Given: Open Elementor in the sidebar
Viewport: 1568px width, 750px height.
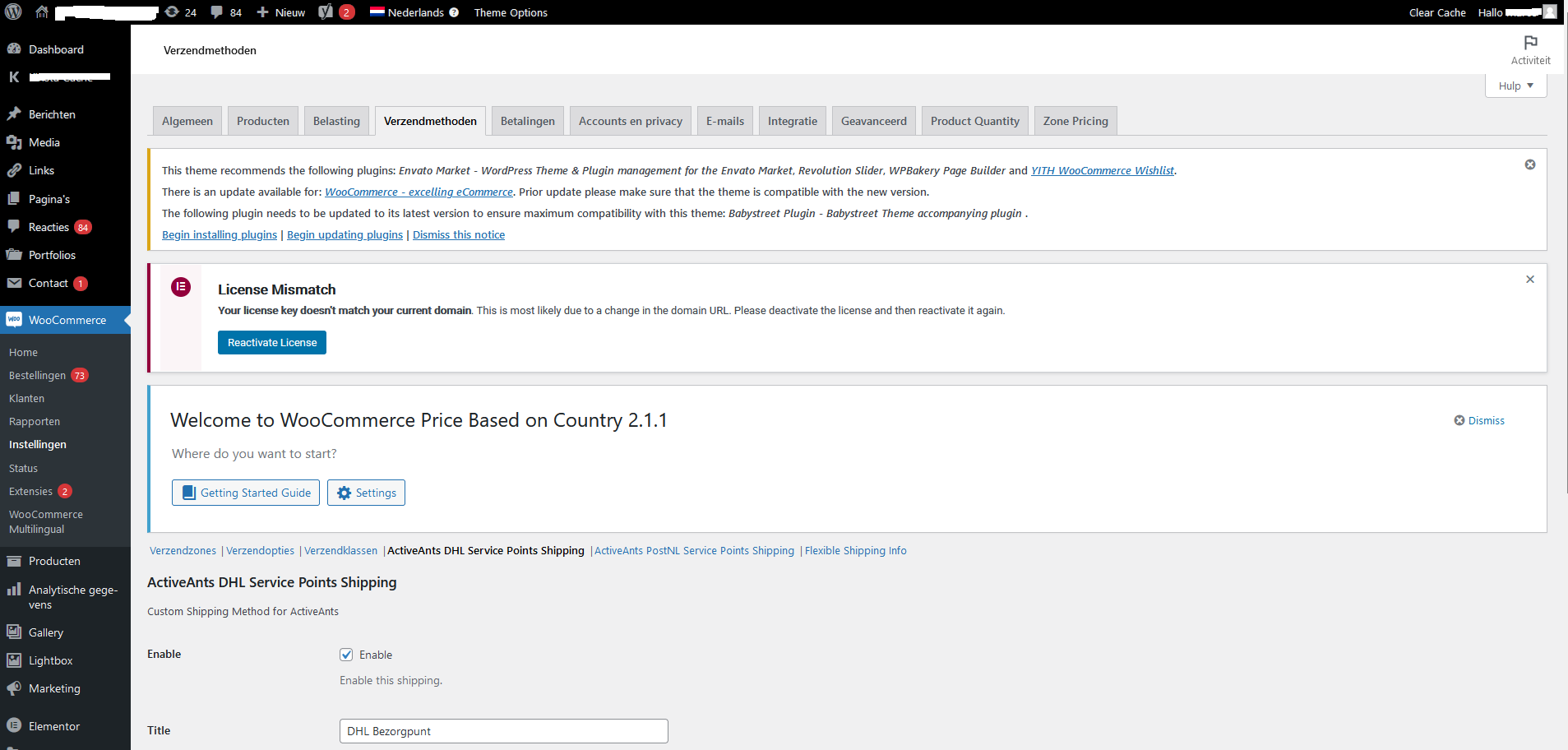Looking at the screenshot, I should 54,726.
